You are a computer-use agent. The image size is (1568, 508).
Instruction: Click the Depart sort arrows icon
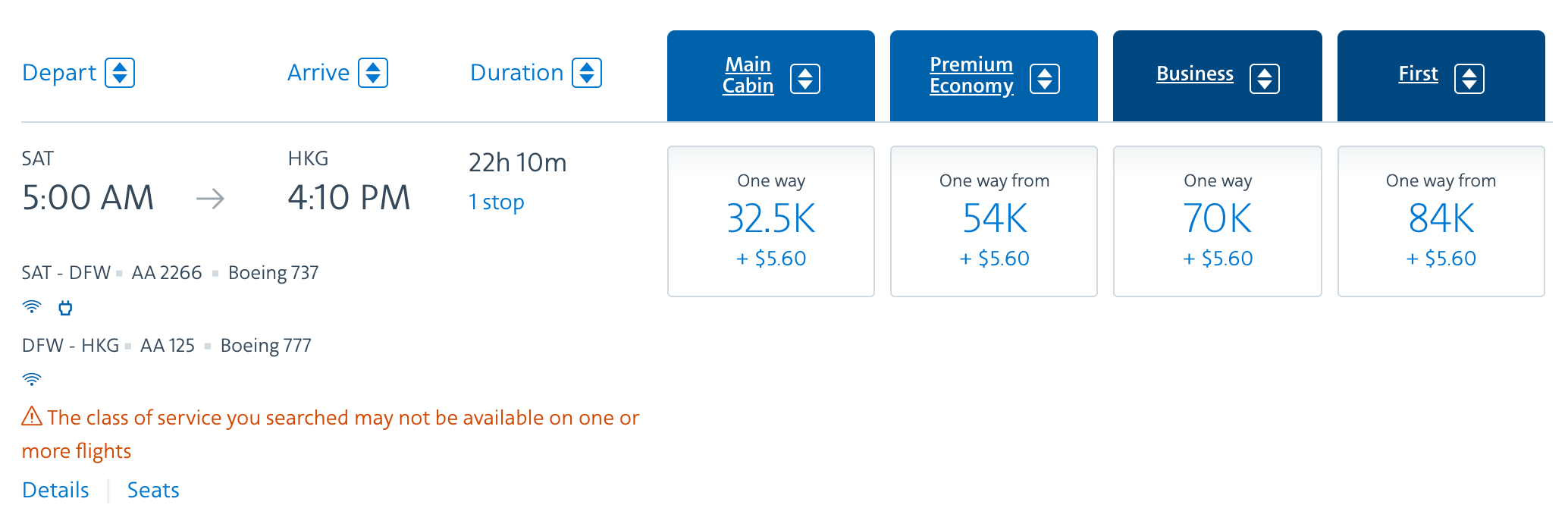(x=120, y=73)
